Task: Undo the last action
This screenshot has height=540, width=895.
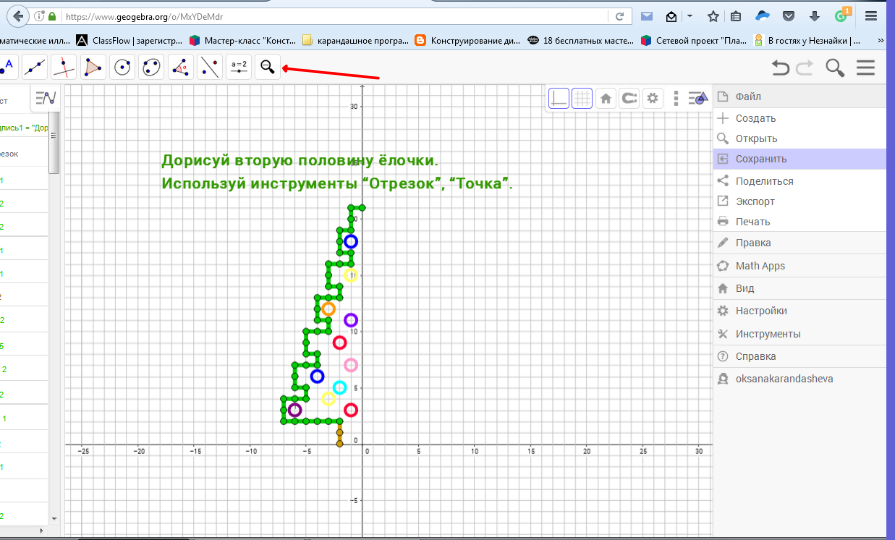Action: click(780, 68)
